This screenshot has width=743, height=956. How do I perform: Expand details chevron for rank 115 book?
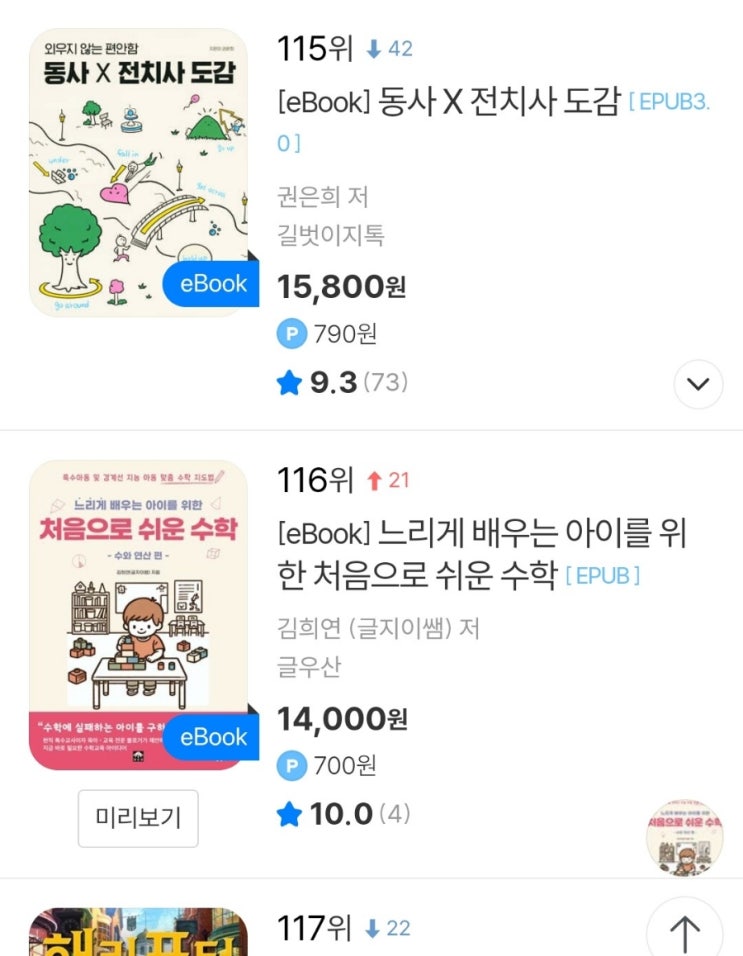[x=698, y=384]
